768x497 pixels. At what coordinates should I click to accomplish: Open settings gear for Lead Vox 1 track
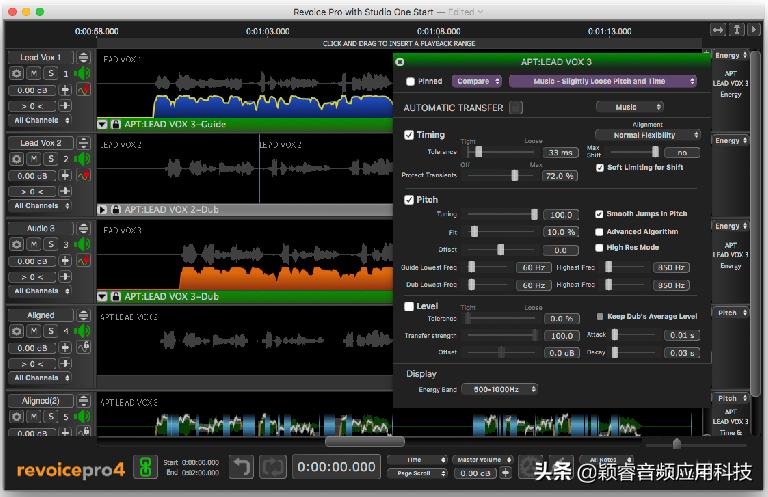[x=16, y=74]
